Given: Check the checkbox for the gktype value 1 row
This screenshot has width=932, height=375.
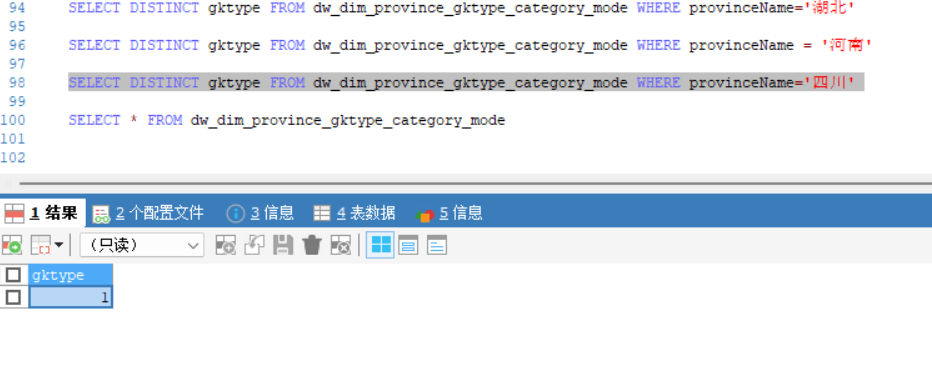Looking at the screenshot, I should (13, 297).
